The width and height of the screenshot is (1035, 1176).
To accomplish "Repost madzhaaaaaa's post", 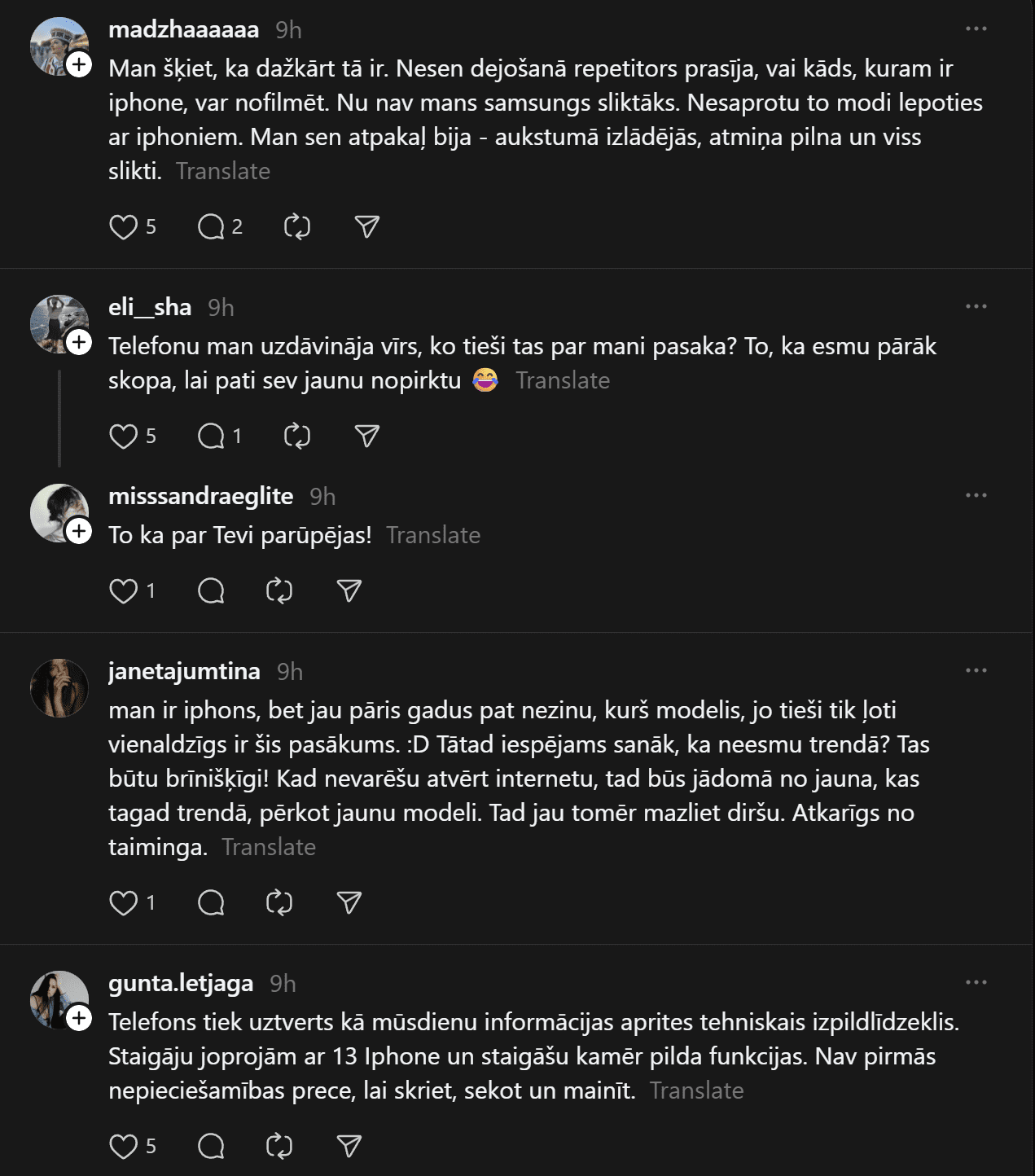I will [297, 227].
